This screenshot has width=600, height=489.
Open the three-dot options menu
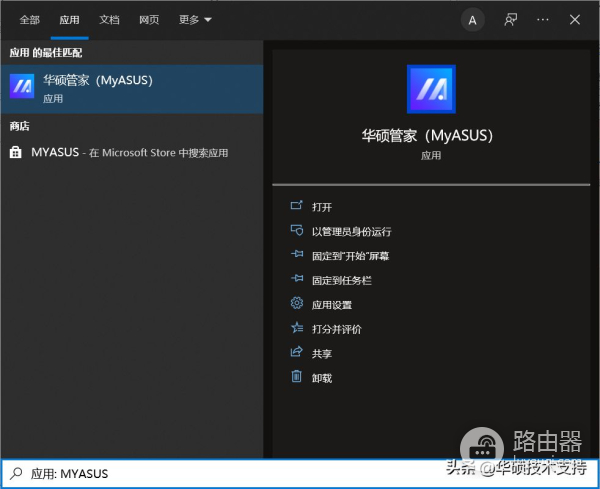(543, 20)
